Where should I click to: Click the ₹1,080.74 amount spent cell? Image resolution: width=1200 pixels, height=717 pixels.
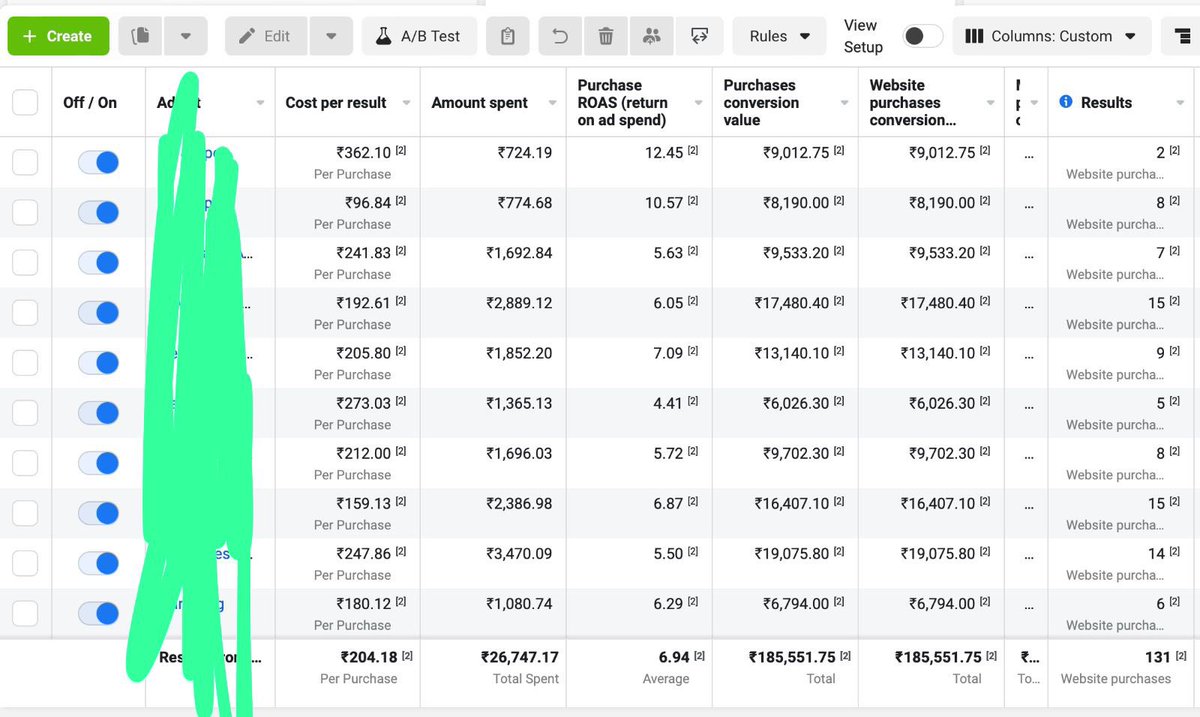[519, 603]
